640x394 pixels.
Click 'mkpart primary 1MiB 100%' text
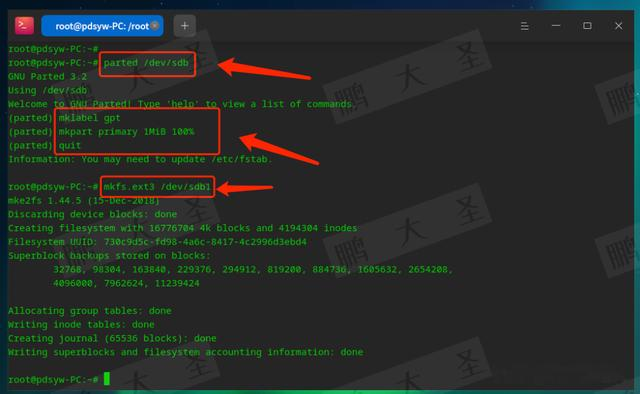127,132
